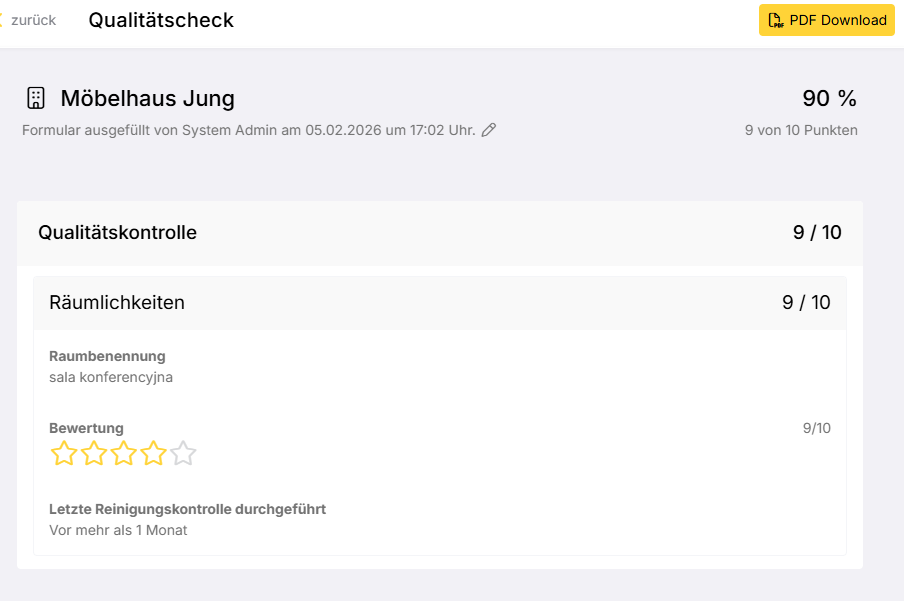904x601 pixels.
Task: Collapse the Räumlichkeiten subsection header
Action: coord(117,303)
